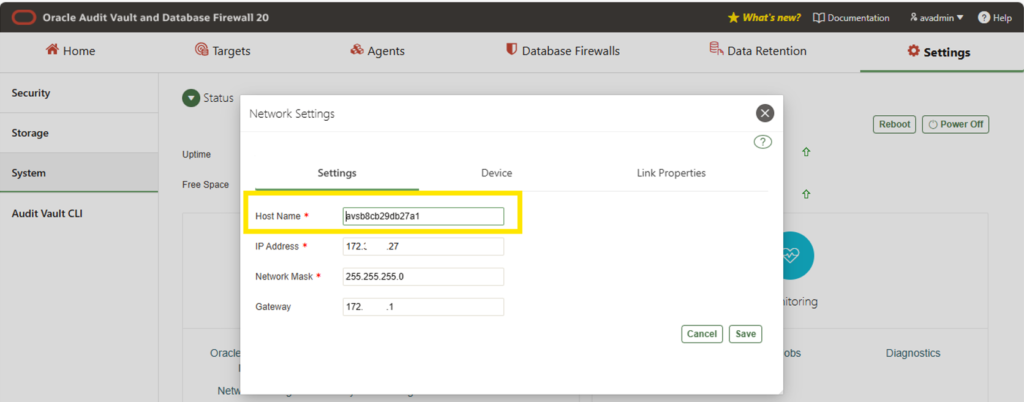Open the Targets tab
Viewport: 1024px width, 402px height.
223,51
